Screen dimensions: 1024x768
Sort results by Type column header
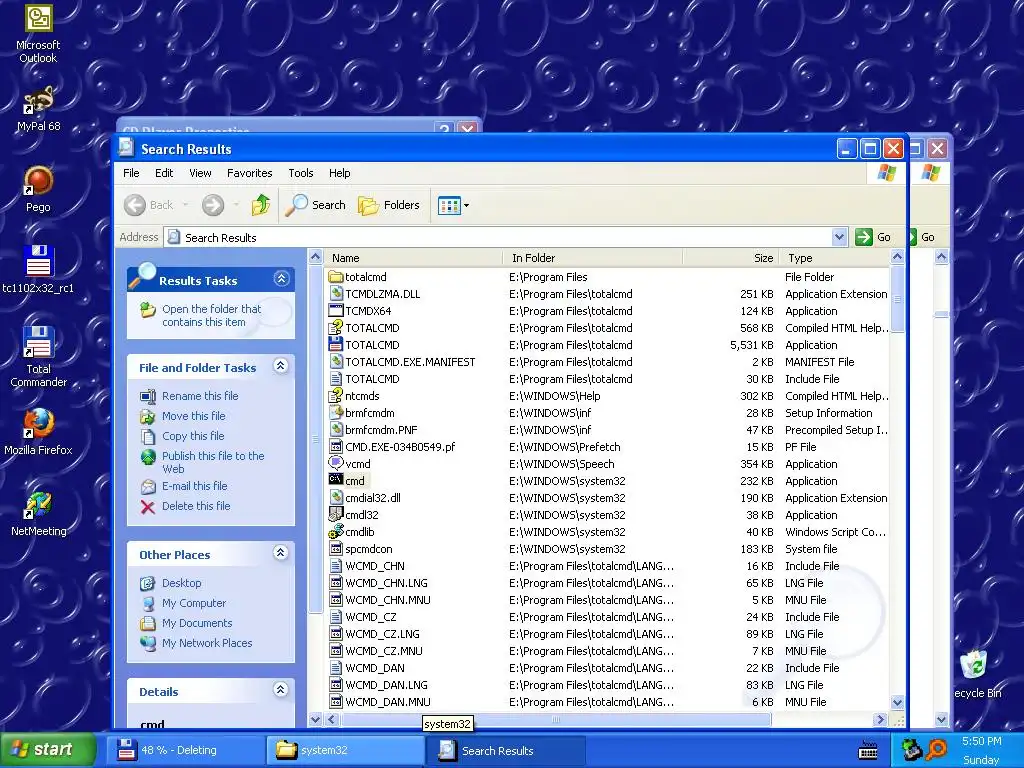[x=835, y=258]
